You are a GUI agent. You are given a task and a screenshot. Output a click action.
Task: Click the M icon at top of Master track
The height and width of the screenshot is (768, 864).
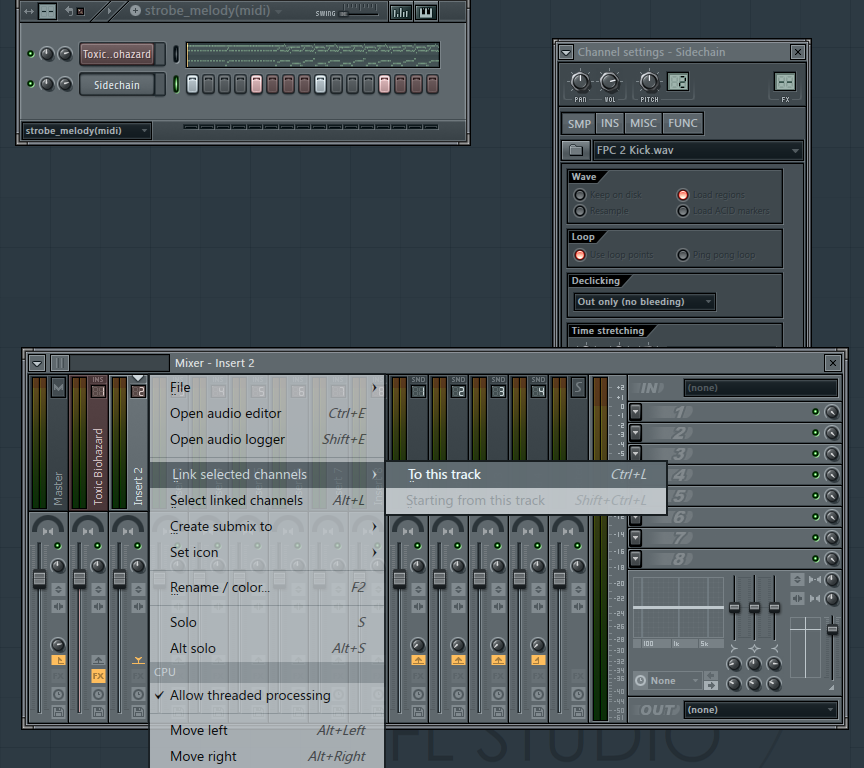58,387
